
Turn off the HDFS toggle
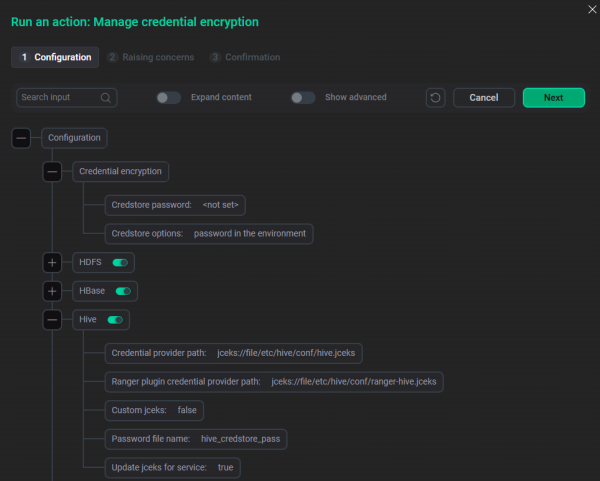tap(120, 263)
